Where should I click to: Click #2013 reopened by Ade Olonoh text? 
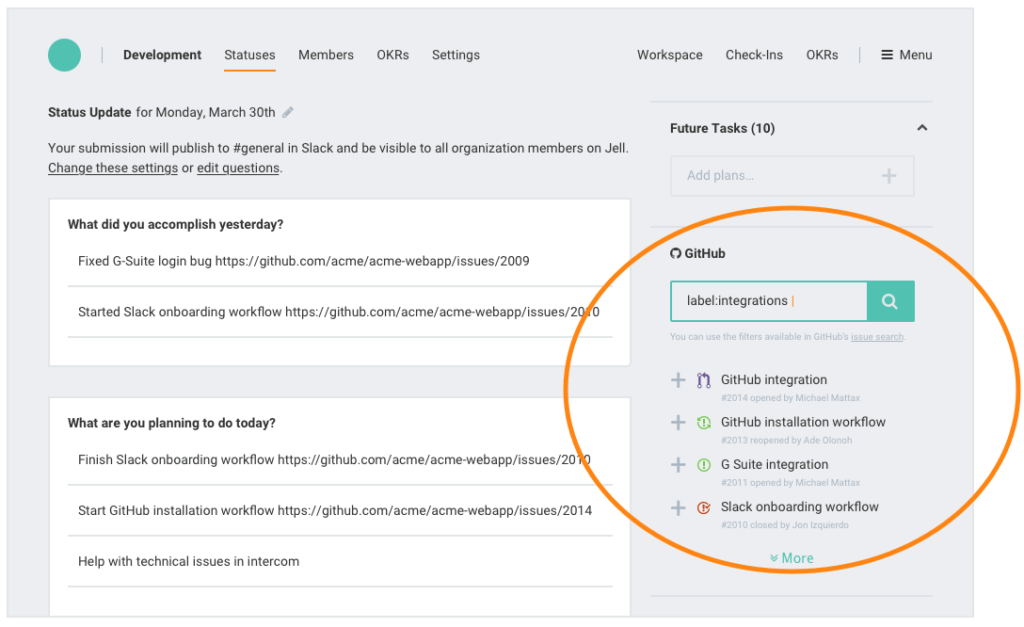pyautogui.click(x=786, y=440)
